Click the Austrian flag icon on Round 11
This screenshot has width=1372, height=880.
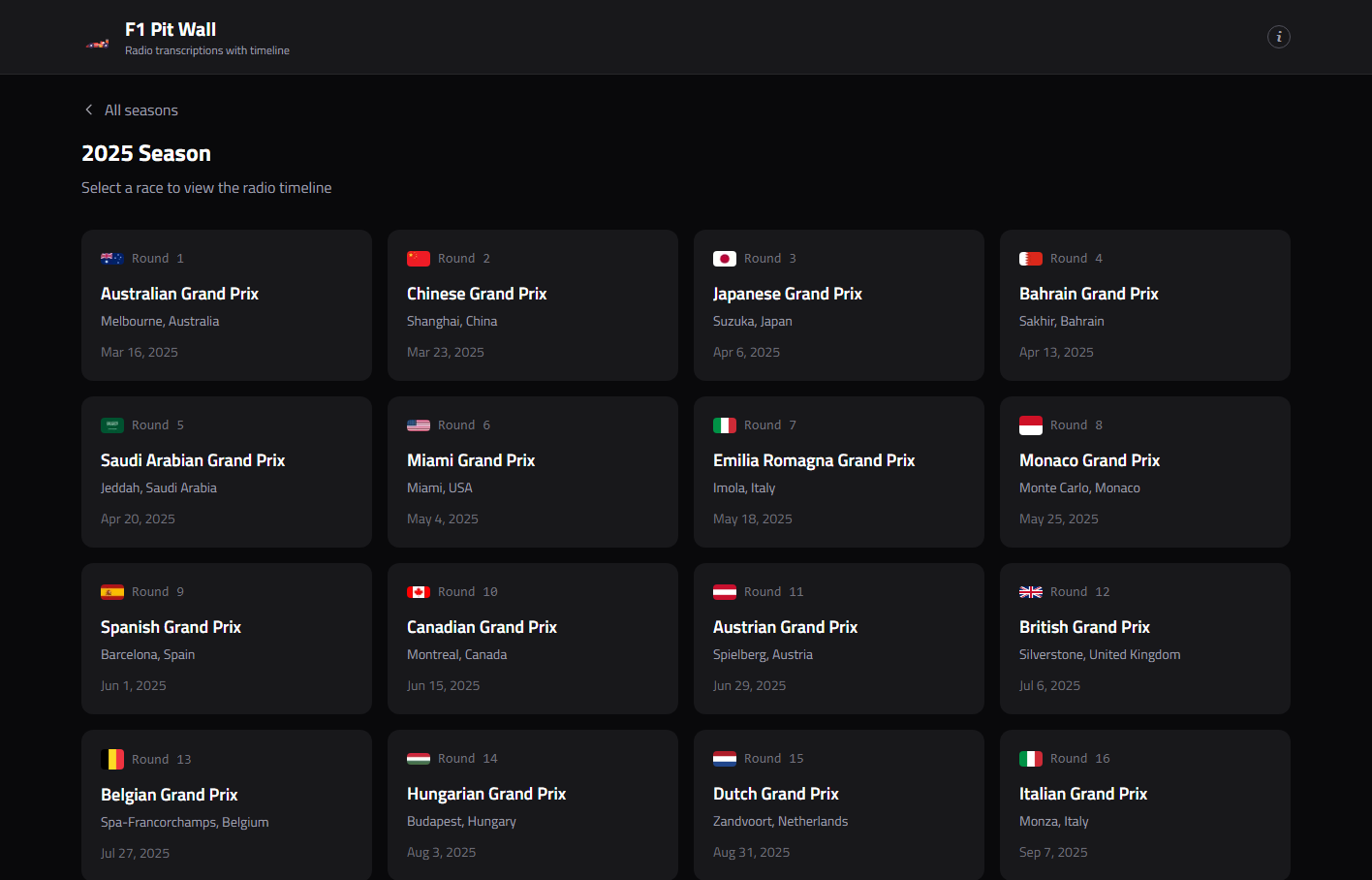coord(725,592)
